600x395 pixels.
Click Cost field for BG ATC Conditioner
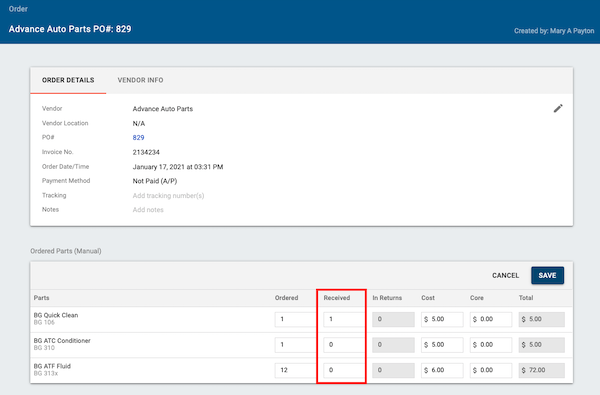[x=442, y=345]
